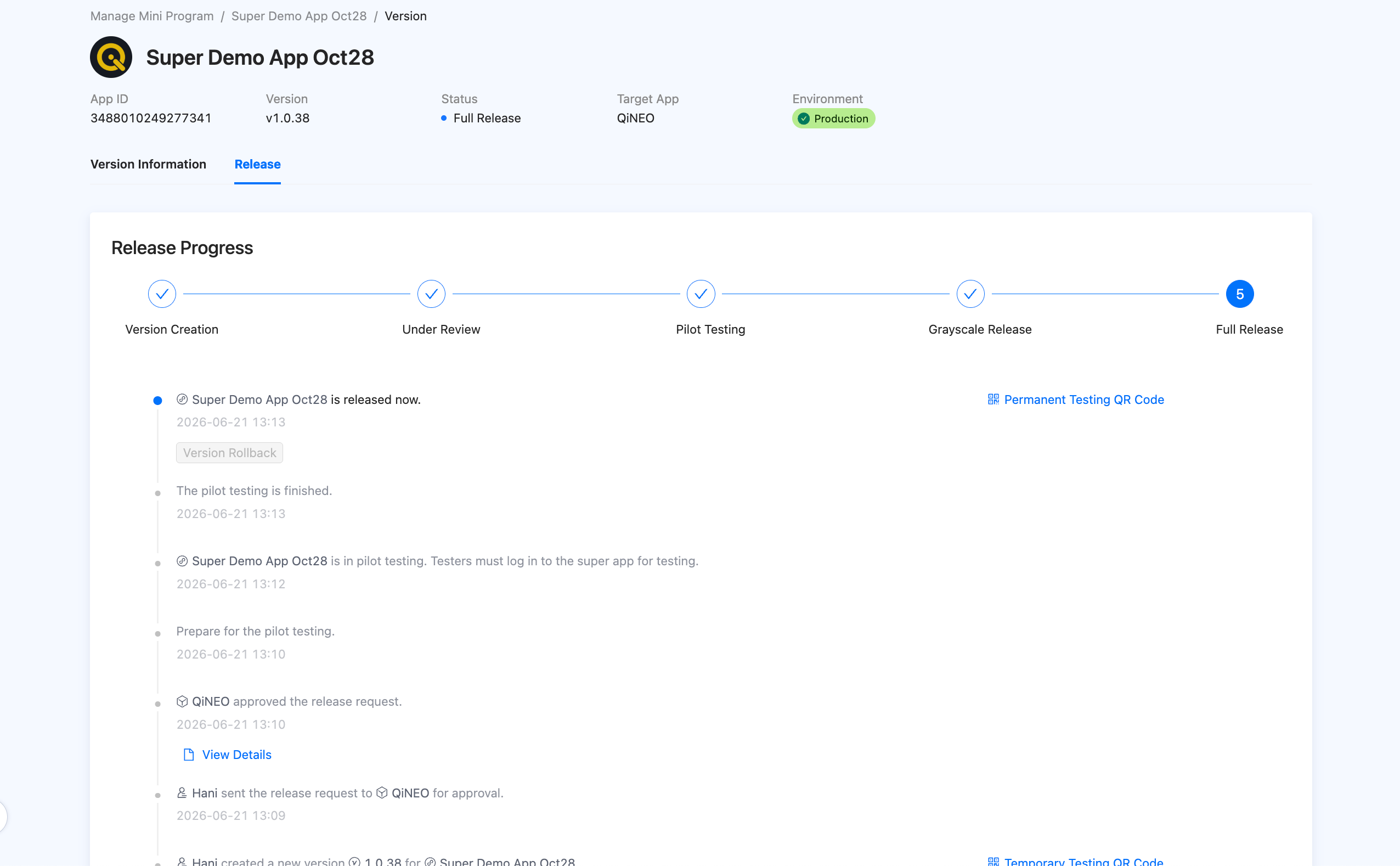This screenshot has width=1400, height=866.
Task: Click the Release Progress heading
Action: click(182, 248)
